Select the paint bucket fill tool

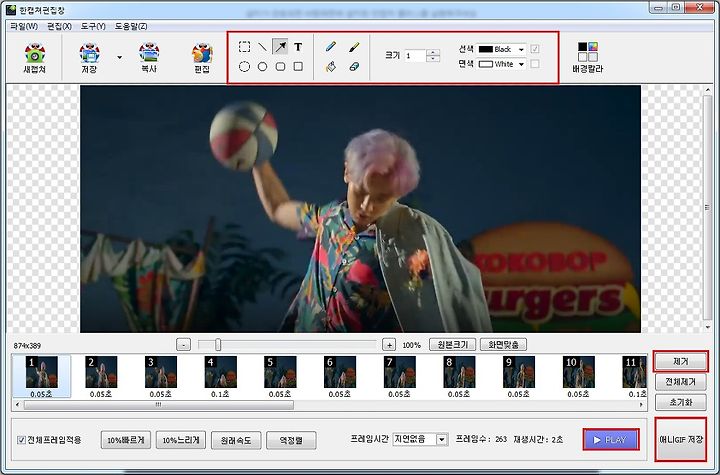[x=331, y=67]
